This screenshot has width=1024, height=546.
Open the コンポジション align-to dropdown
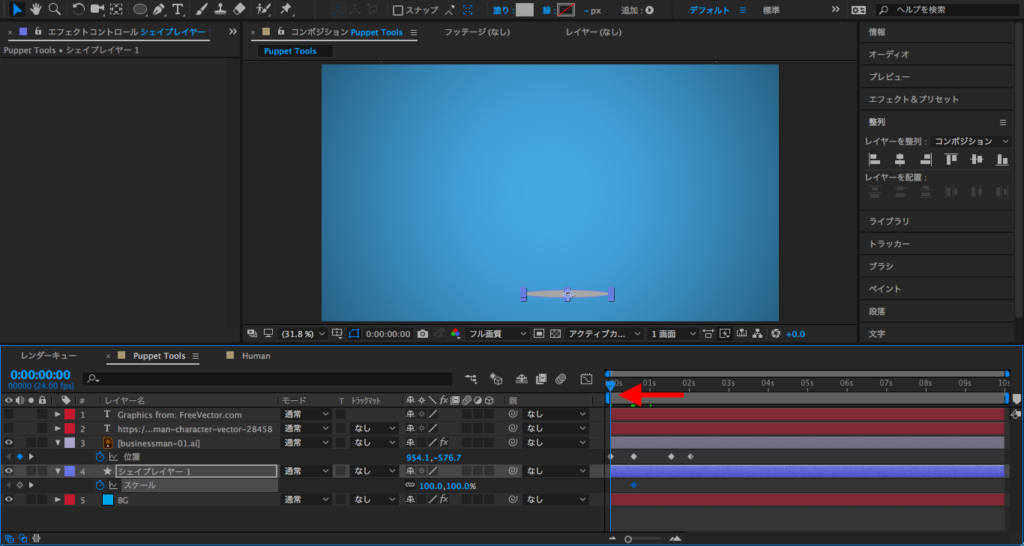972,141
